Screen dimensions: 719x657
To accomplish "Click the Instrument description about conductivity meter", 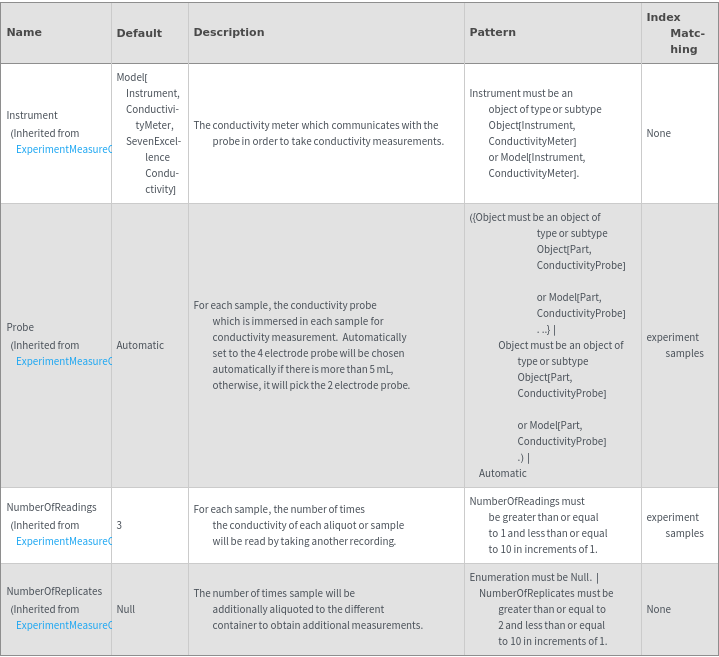I will [320, 133].
